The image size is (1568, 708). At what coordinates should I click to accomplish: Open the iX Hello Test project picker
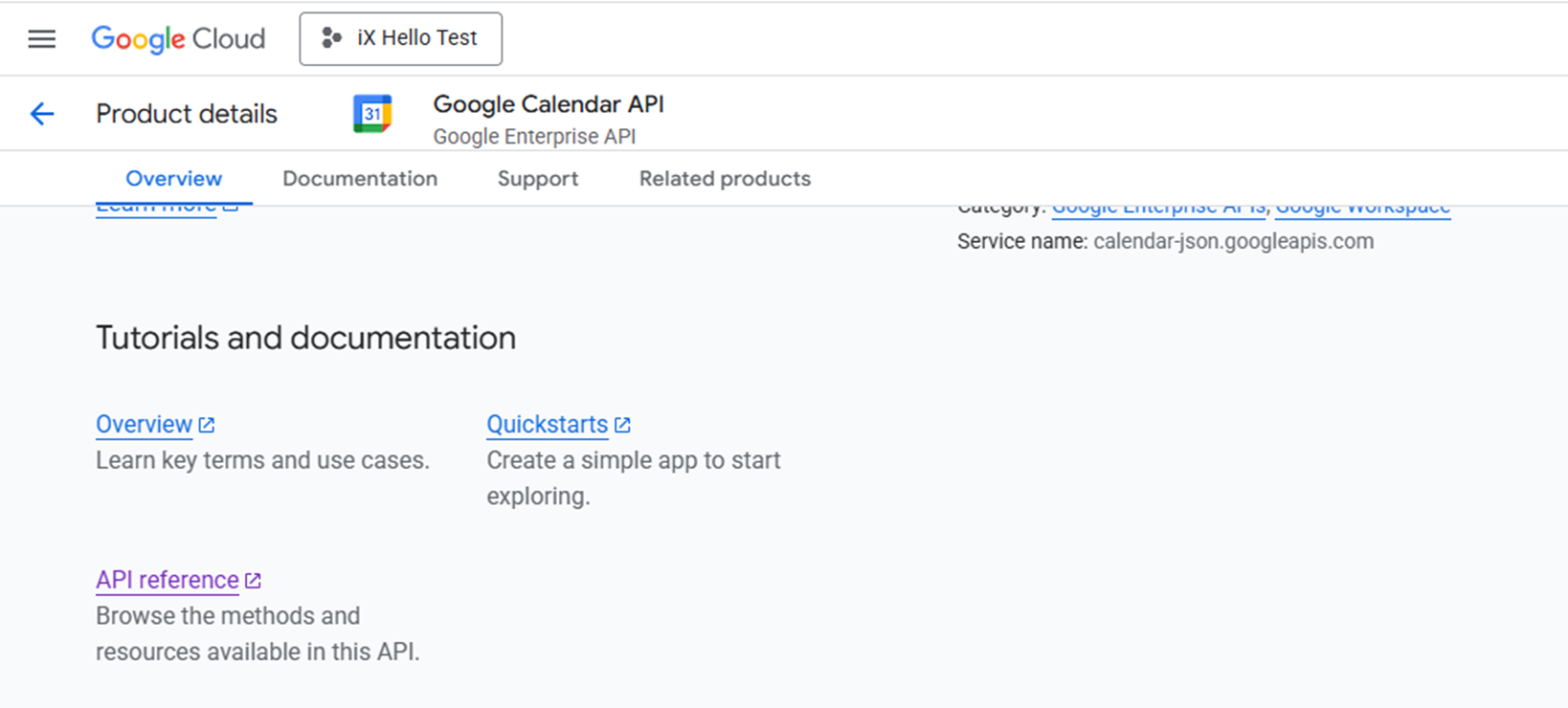[x=400, y=39]
